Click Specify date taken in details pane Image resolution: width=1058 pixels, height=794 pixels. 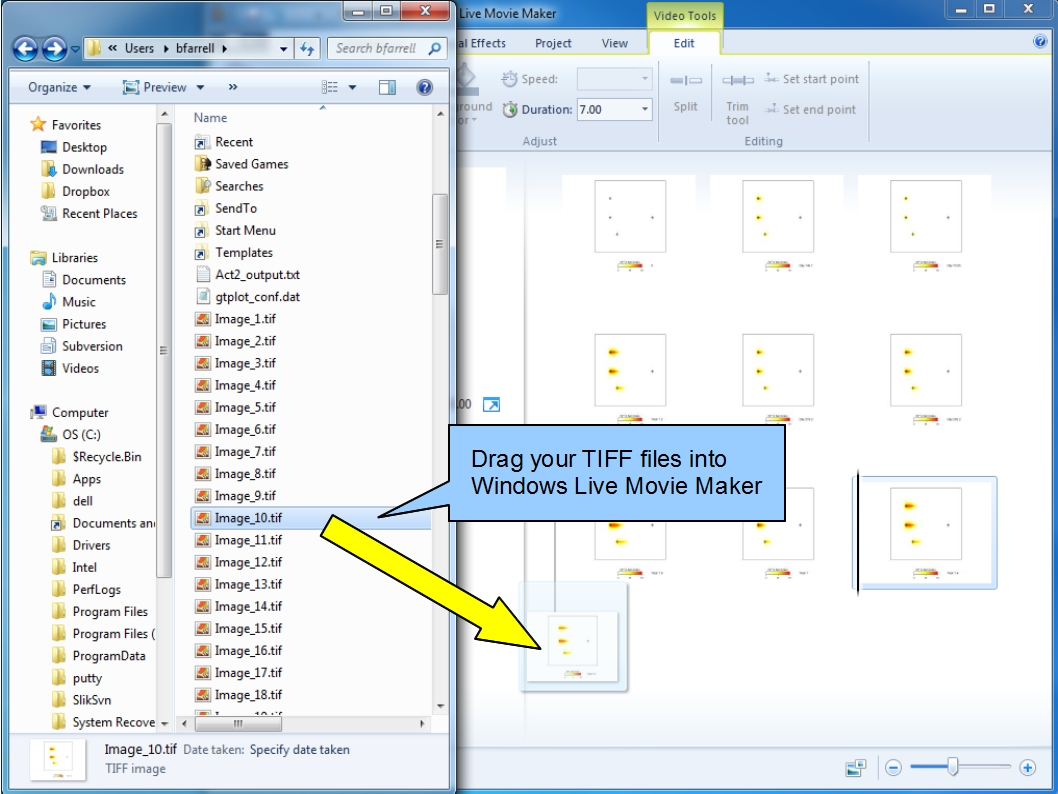(300, 749)
